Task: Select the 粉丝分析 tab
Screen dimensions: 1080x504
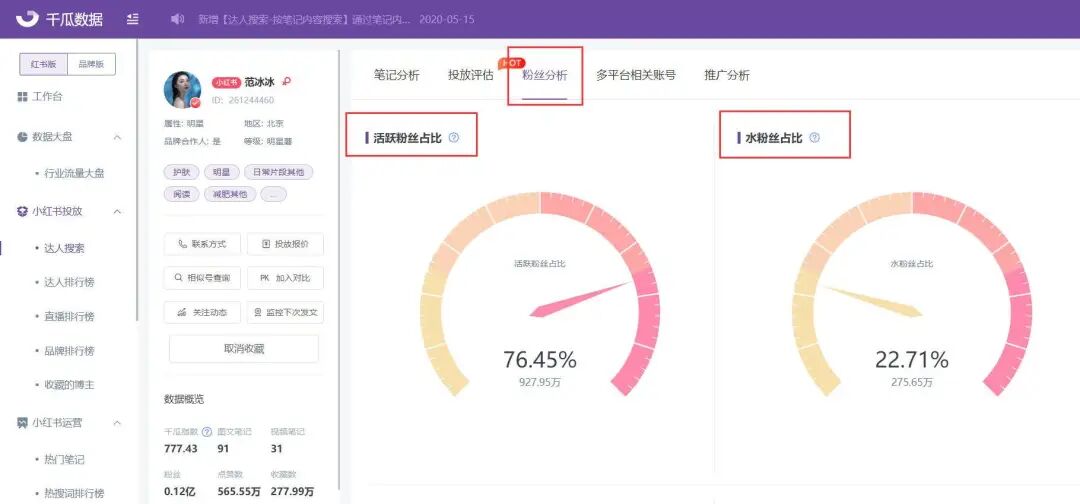Action: coord(544,76)
